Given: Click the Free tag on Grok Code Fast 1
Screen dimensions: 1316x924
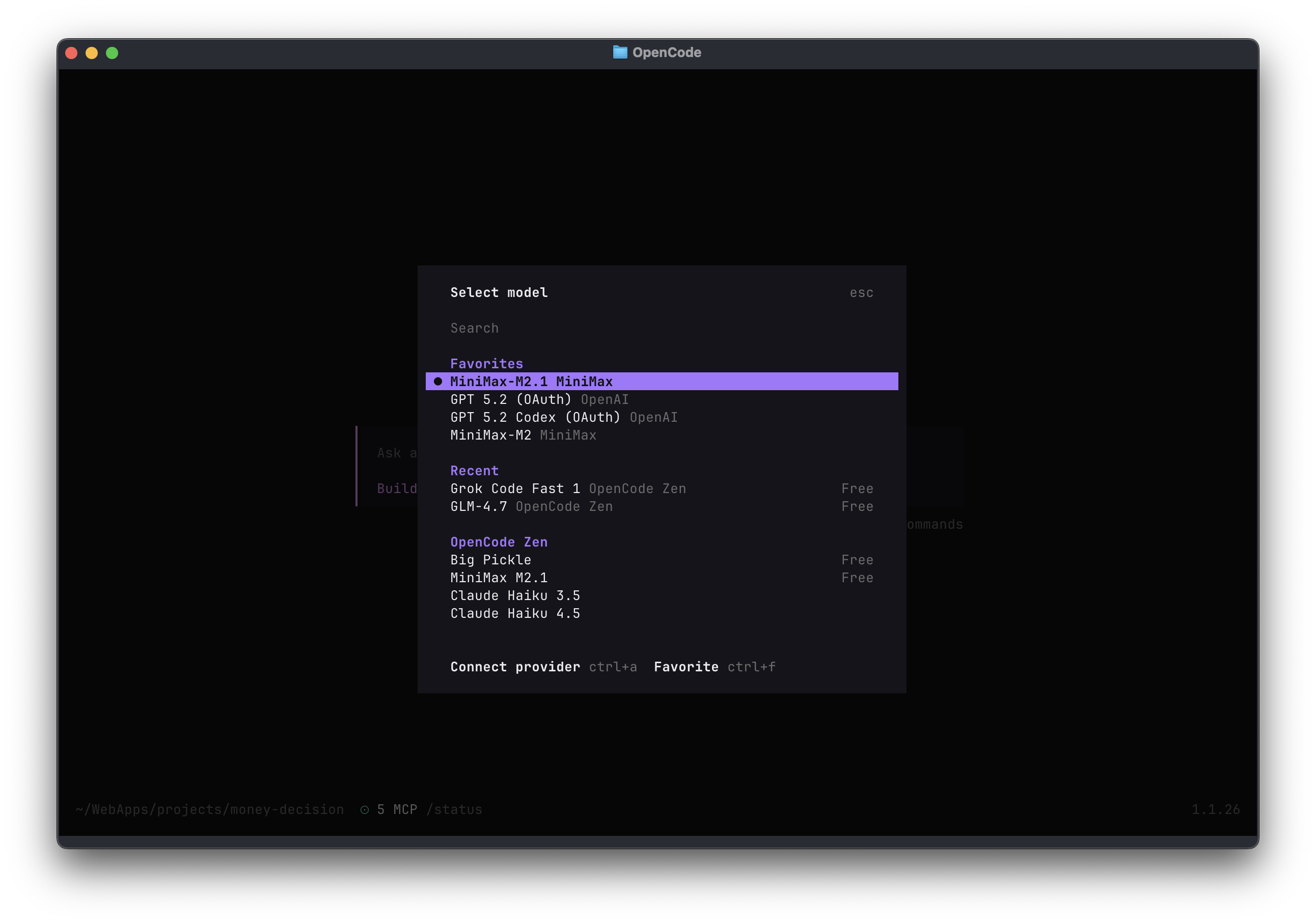Looking at the screenshot, I should [x=857, y=488].
